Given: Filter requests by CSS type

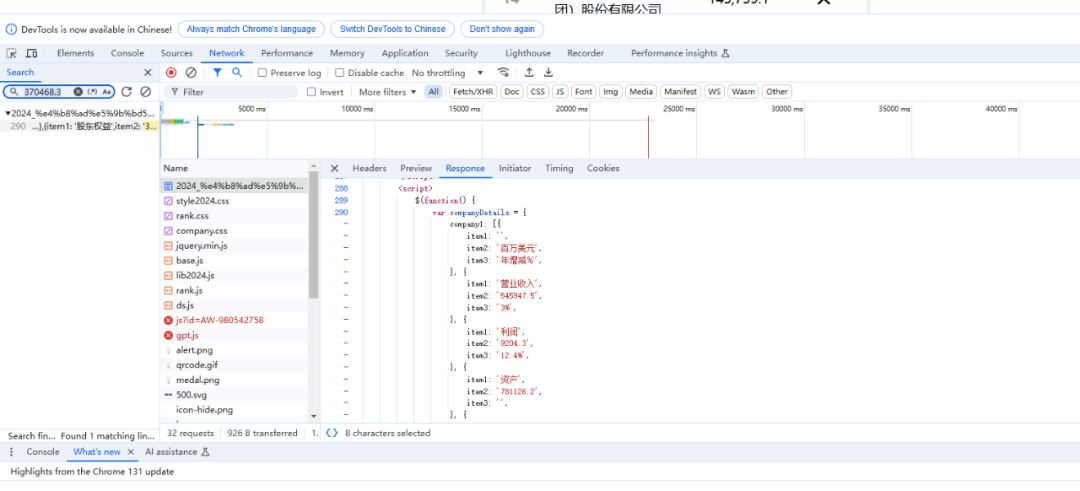Looking at the screenshot, I should pos(538,92).
